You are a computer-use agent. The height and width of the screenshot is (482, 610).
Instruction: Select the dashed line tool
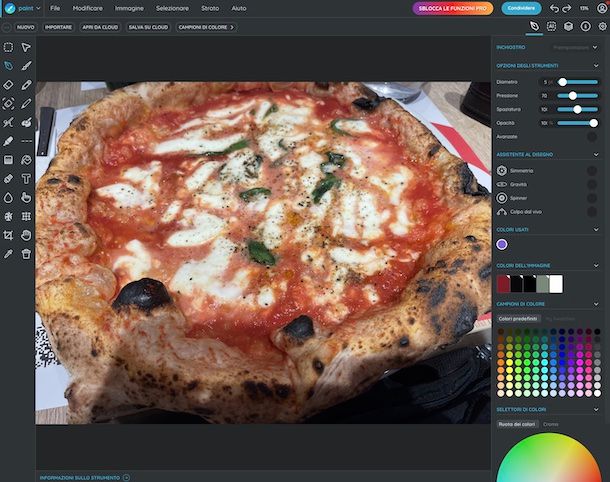click(x=26, y=141)
